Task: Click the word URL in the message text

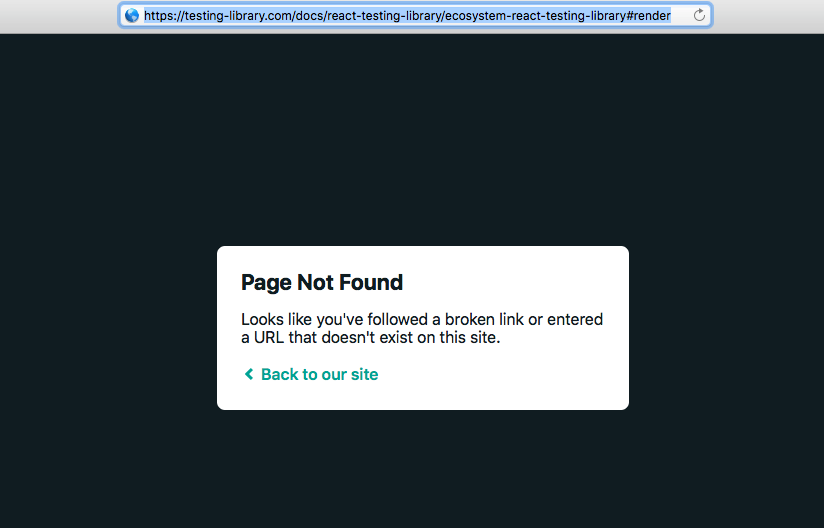Action: (x=269, y=337)
